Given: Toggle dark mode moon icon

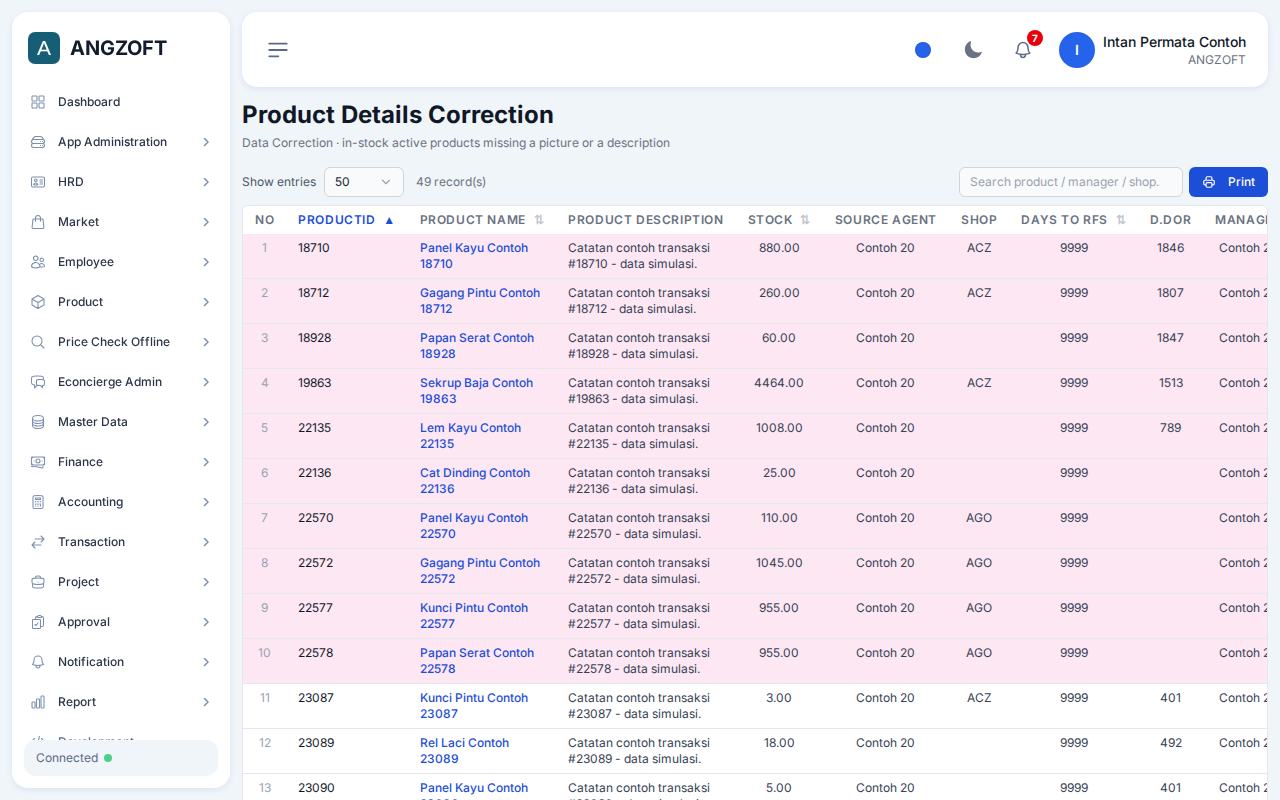Looking at the screenshot, I should [x=973, y=50].
